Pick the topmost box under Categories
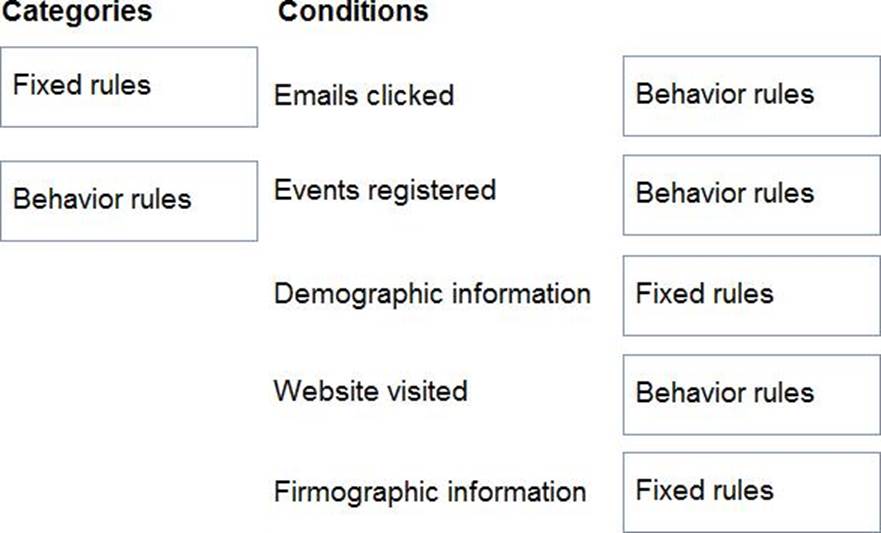The height and width of the screenshot is (533, 881). (128, 87)
